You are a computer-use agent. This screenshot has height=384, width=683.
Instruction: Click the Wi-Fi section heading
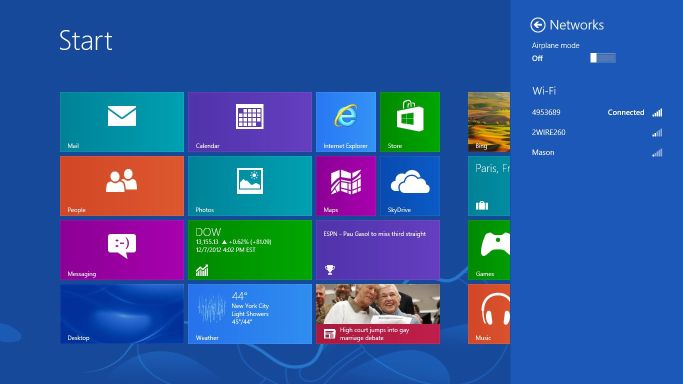tap(544, 91)
